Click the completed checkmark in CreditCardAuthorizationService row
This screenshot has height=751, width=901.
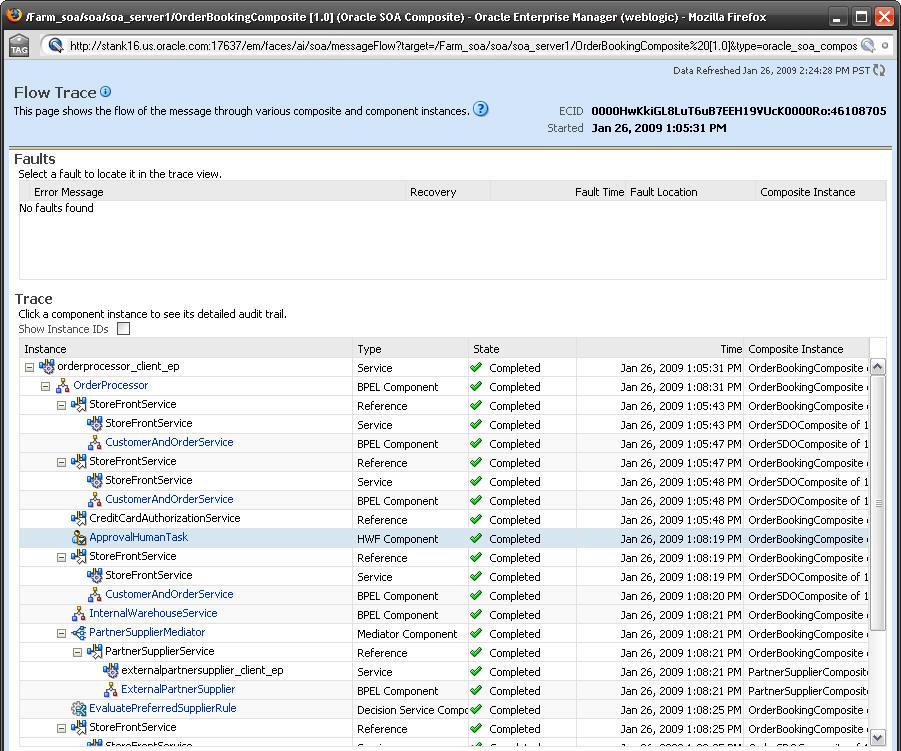click(476, 519)
